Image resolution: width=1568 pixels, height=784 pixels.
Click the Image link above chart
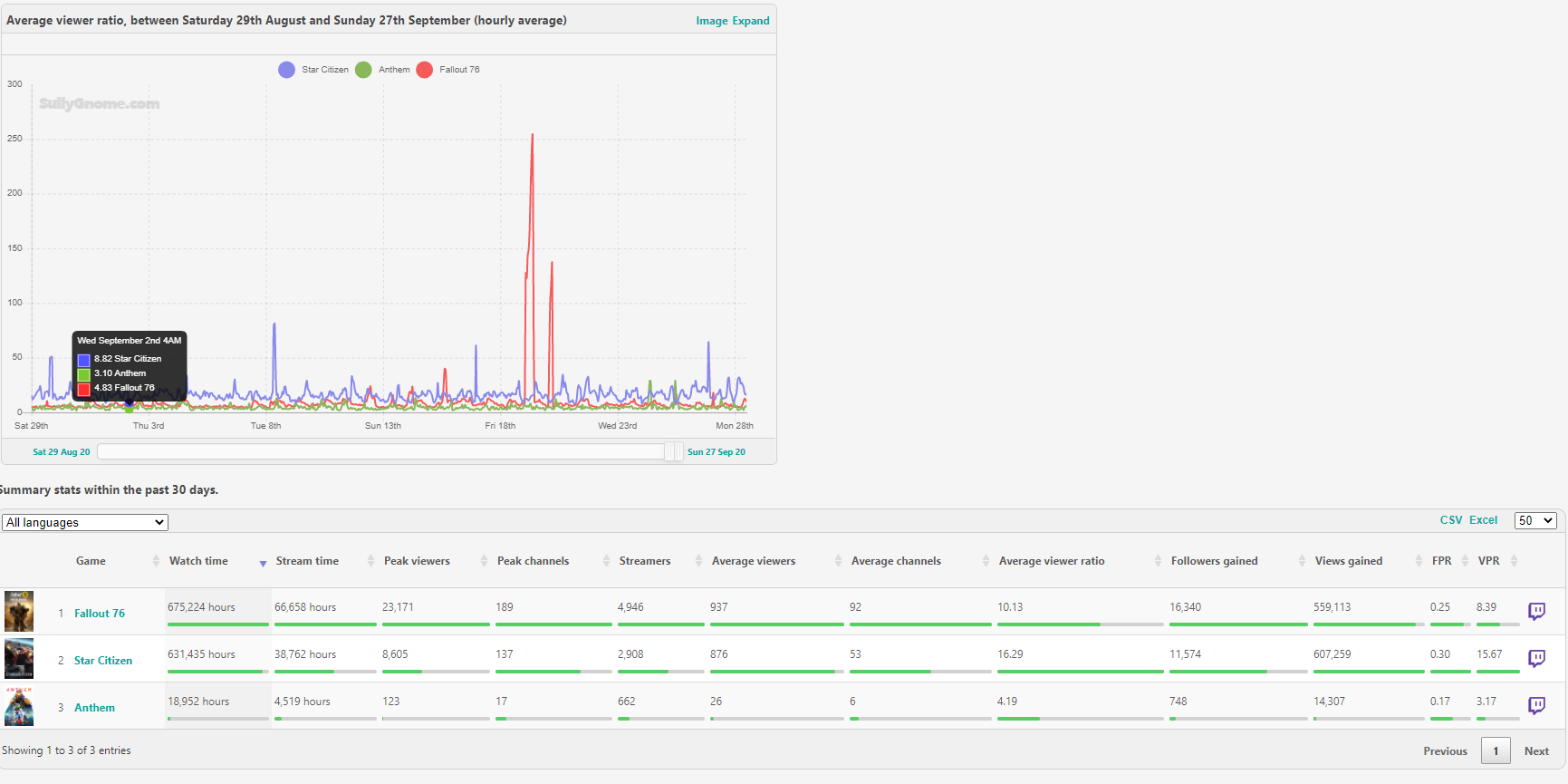(x=712, y=21)
